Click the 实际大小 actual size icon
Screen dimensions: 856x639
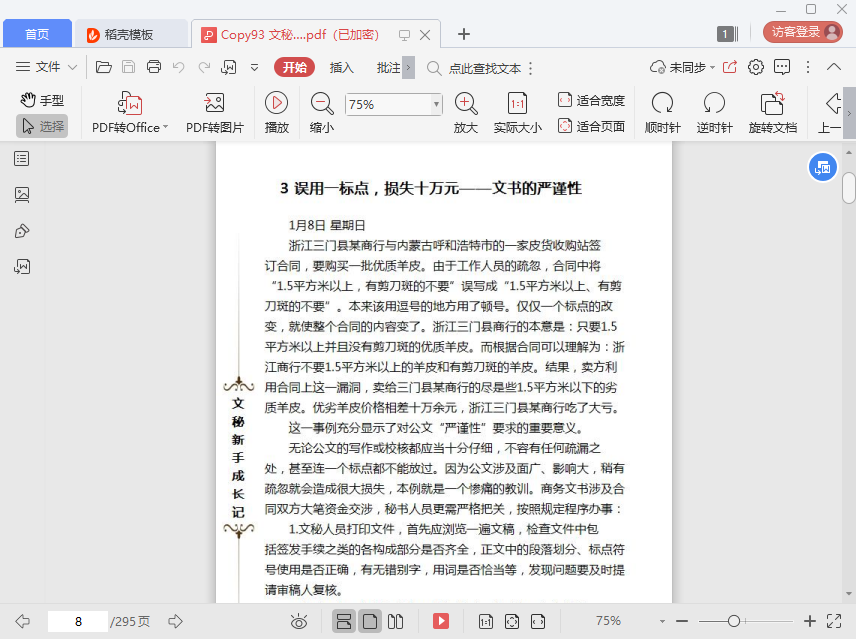pyautogui.click(x=517, y=103)
